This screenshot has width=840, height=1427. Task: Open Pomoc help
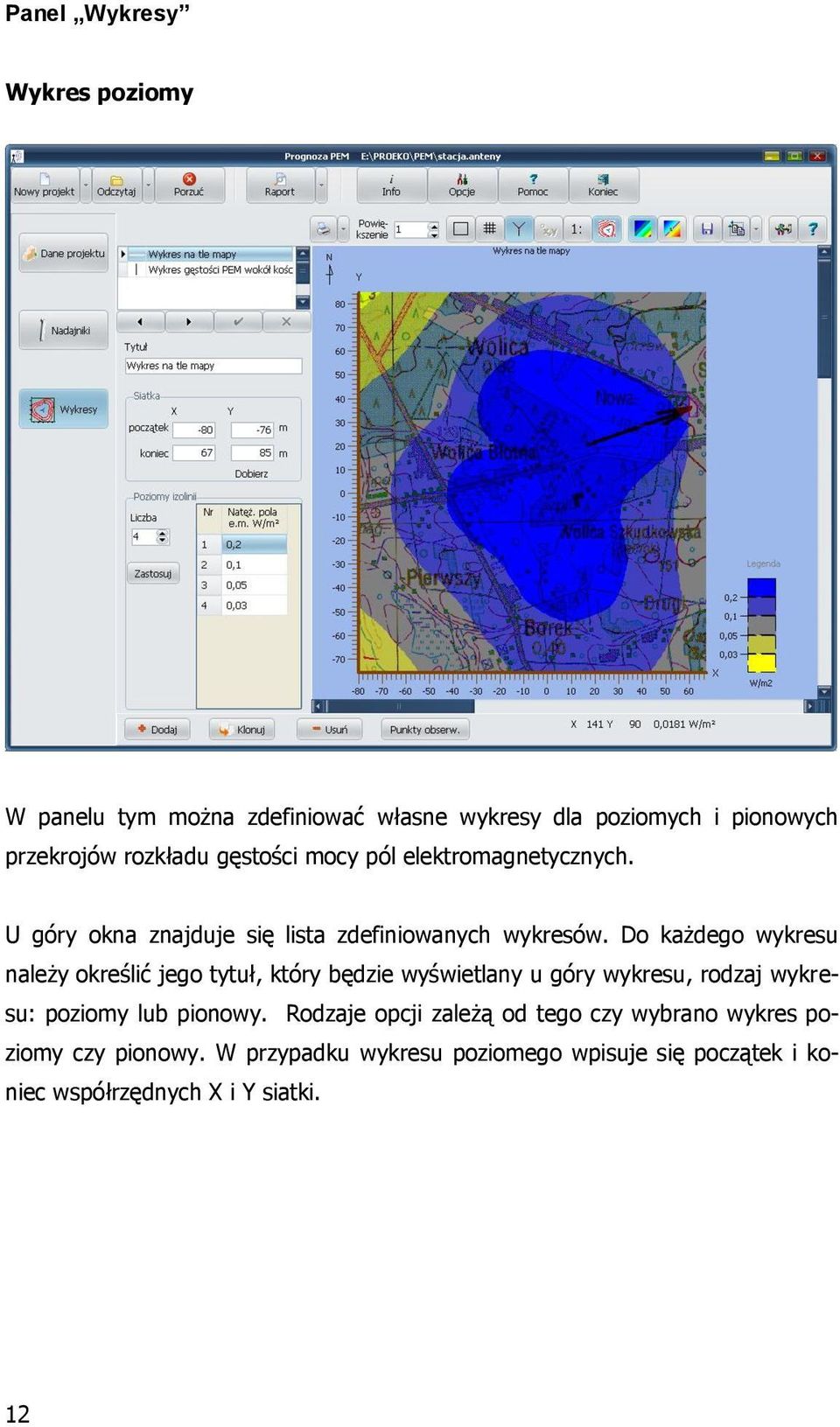click(x=533, y=185)
